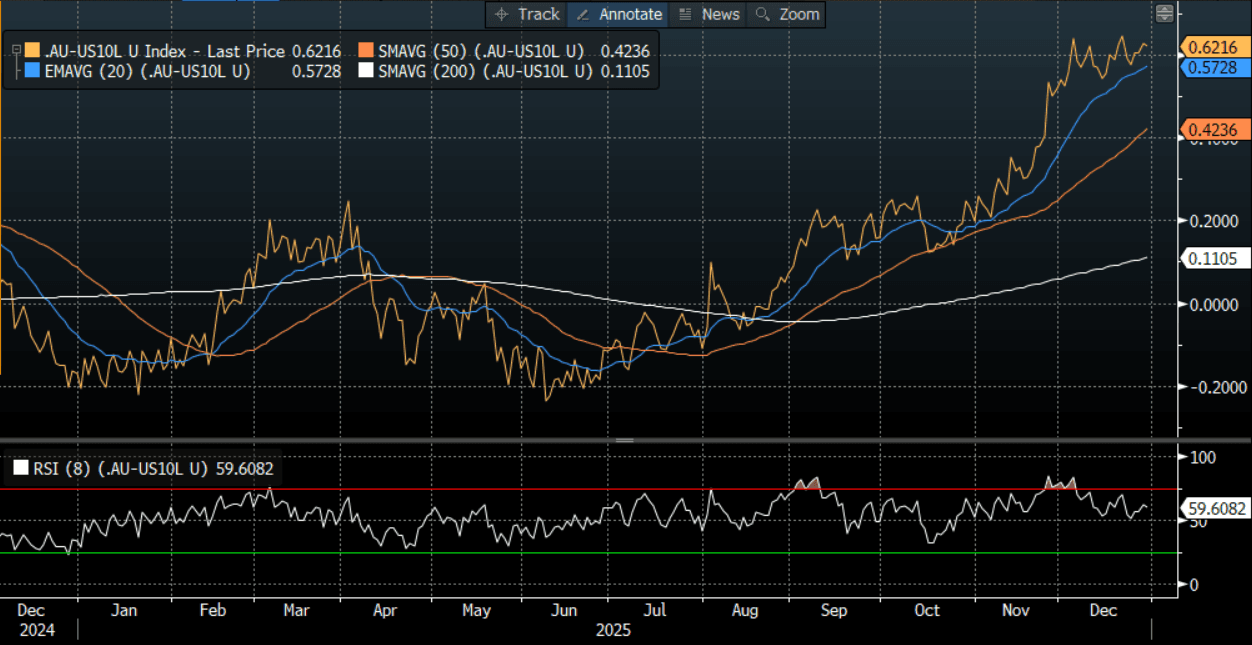The height and width of the screenshot is (645, 1252).
Task: Click the Annotate pencil icon
Action: point(582,14)
